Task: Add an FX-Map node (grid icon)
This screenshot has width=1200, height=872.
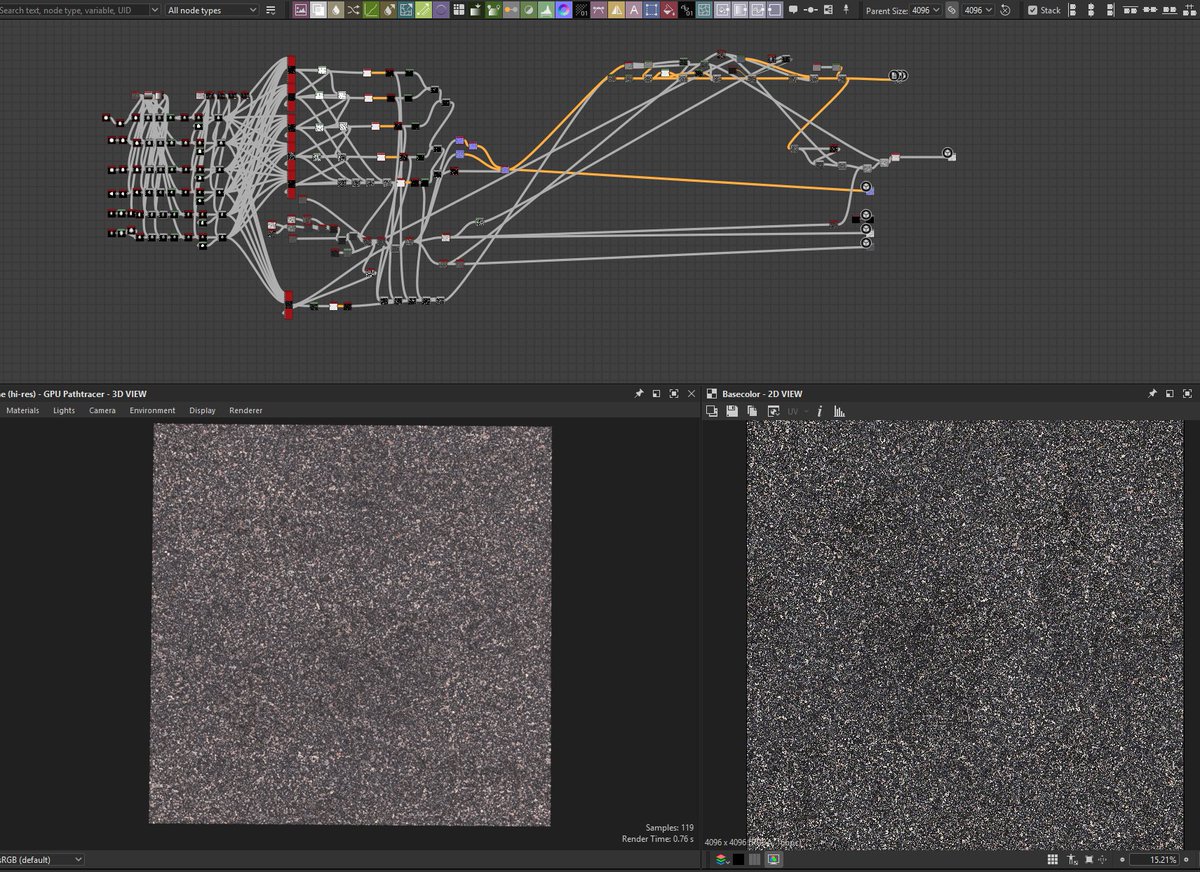Action: [458, 10]
